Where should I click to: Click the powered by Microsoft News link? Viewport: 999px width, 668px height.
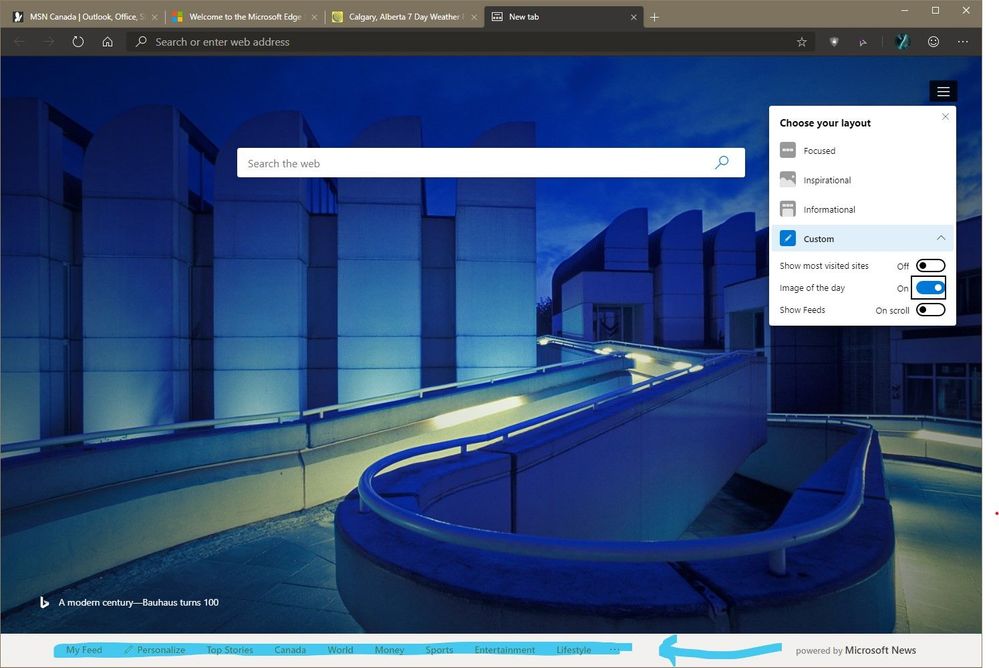[856, 650]
